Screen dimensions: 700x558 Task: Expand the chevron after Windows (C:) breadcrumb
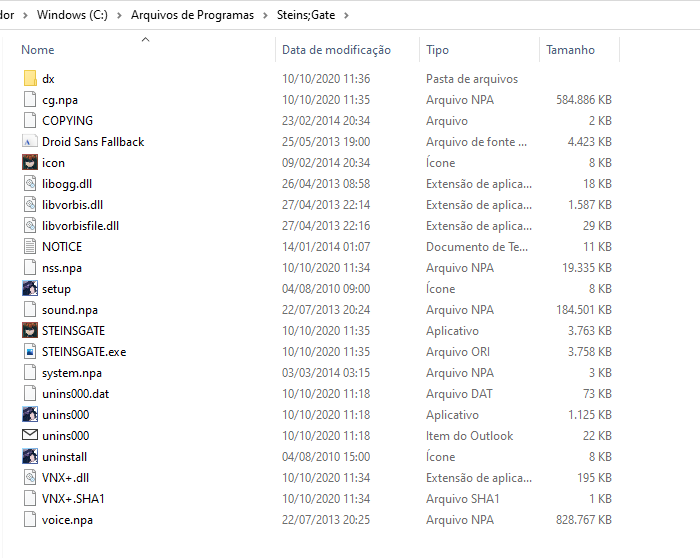(119, 15)
